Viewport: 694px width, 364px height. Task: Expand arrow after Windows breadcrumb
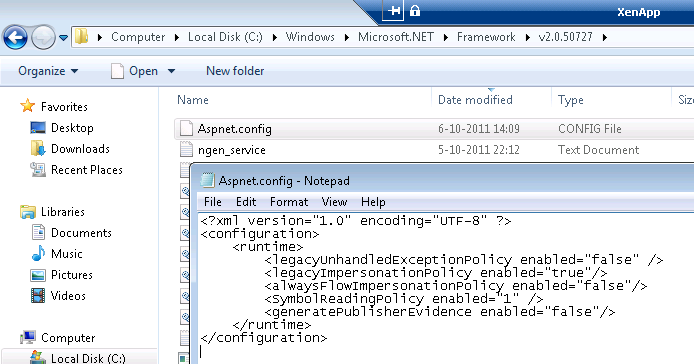[347, 37]
